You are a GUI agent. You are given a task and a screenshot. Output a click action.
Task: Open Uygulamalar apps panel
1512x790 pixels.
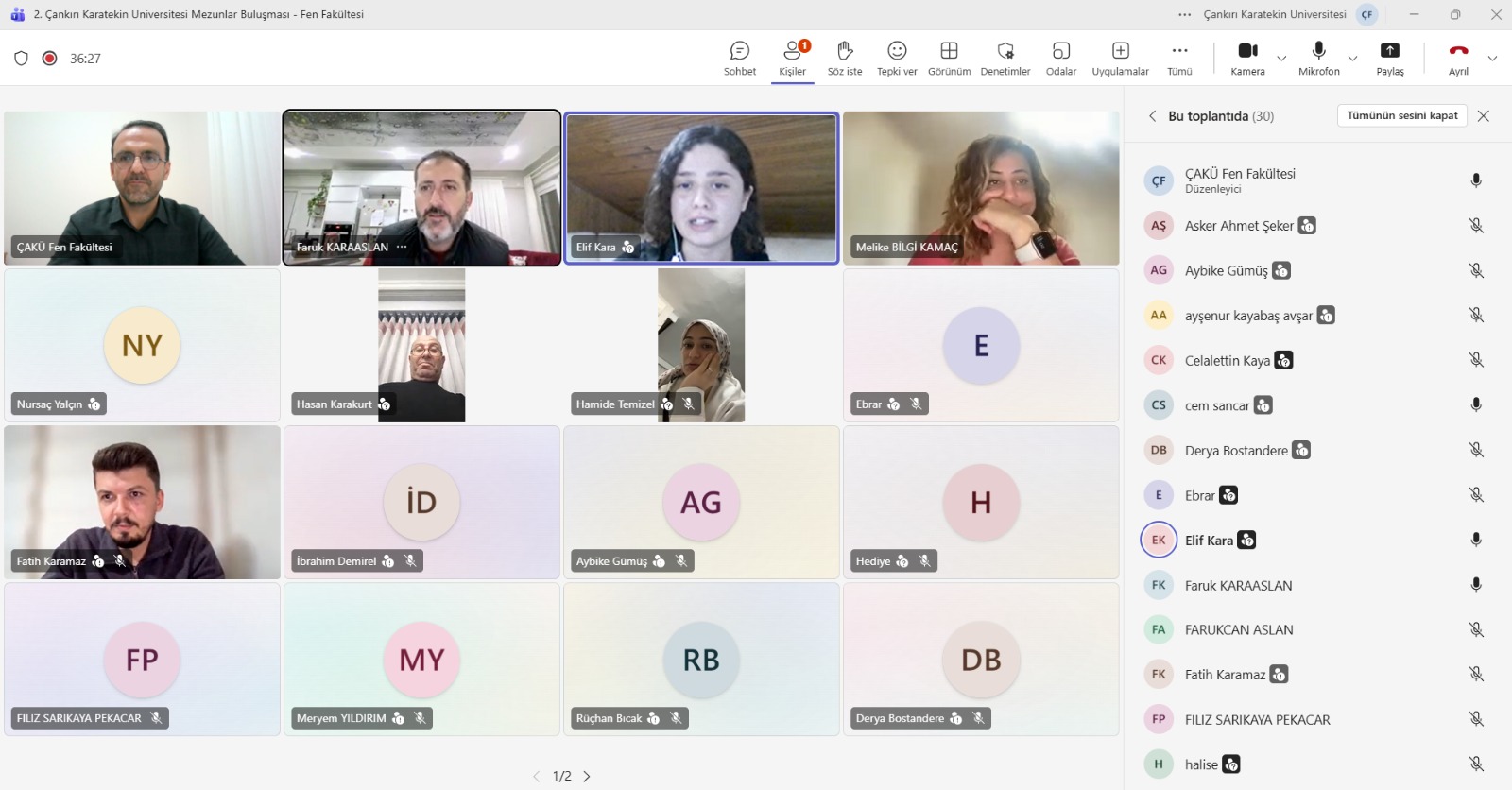(x=1121, y=58)
